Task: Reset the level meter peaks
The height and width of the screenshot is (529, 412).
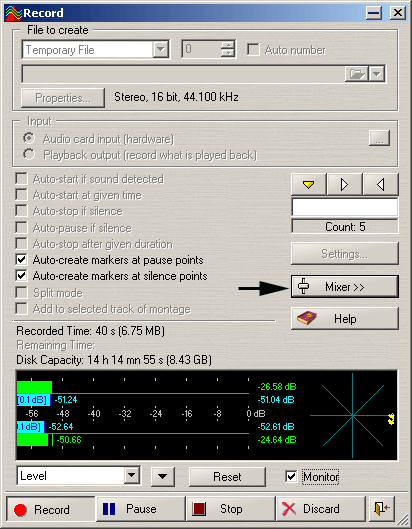Action: (227, 477)
